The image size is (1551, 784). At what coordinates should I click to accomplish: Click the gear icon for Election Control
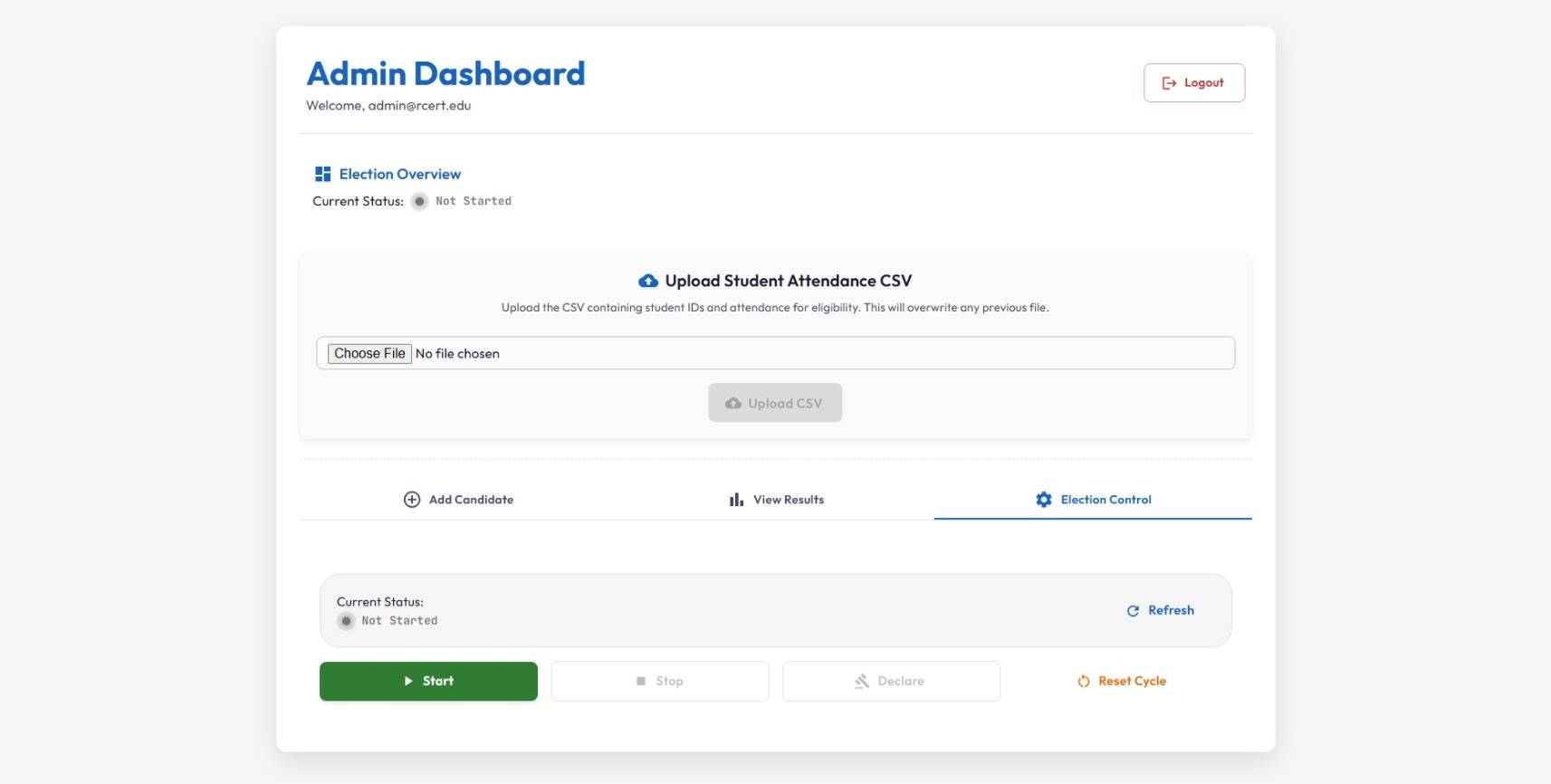[x=1044, y=500]
